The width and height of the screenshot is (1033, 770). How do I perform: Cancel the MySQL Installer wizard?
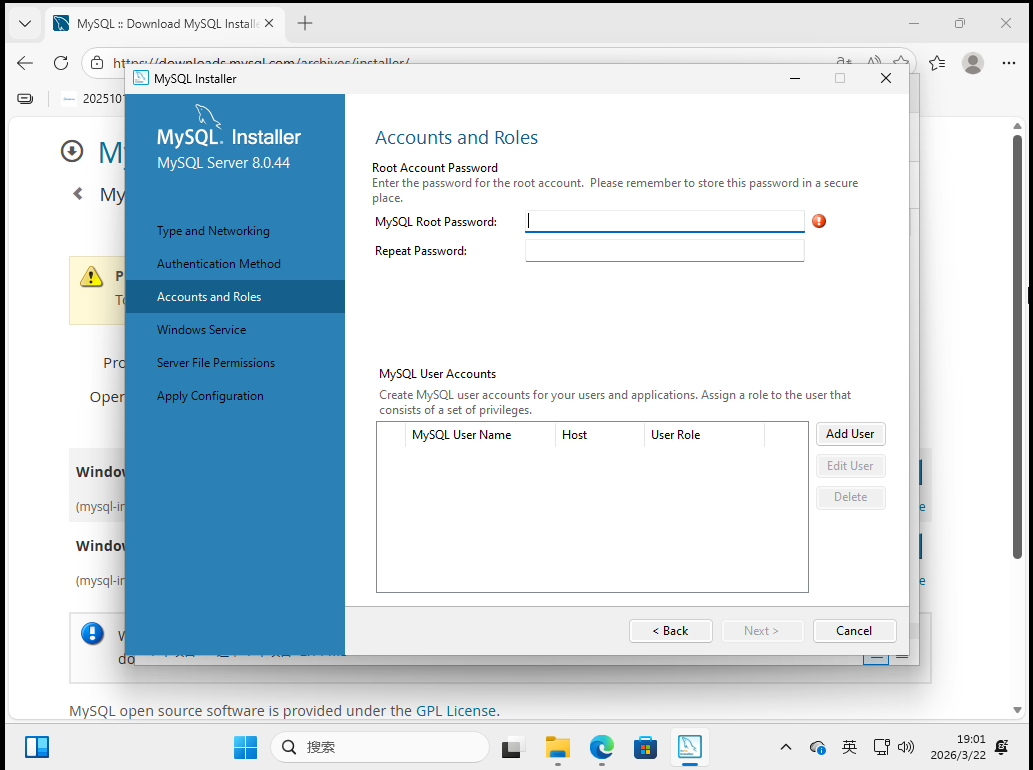click(x=854, y=631)
